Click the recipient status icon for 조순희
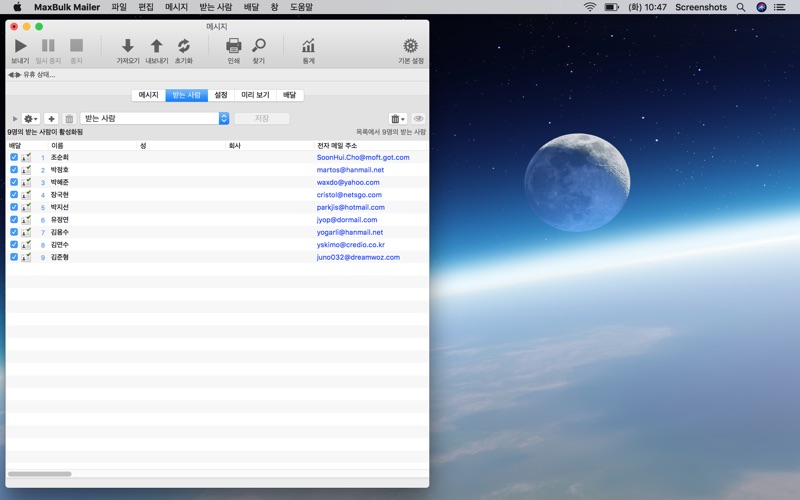This screenshot has width=800, height=500. tap(26, 157)
